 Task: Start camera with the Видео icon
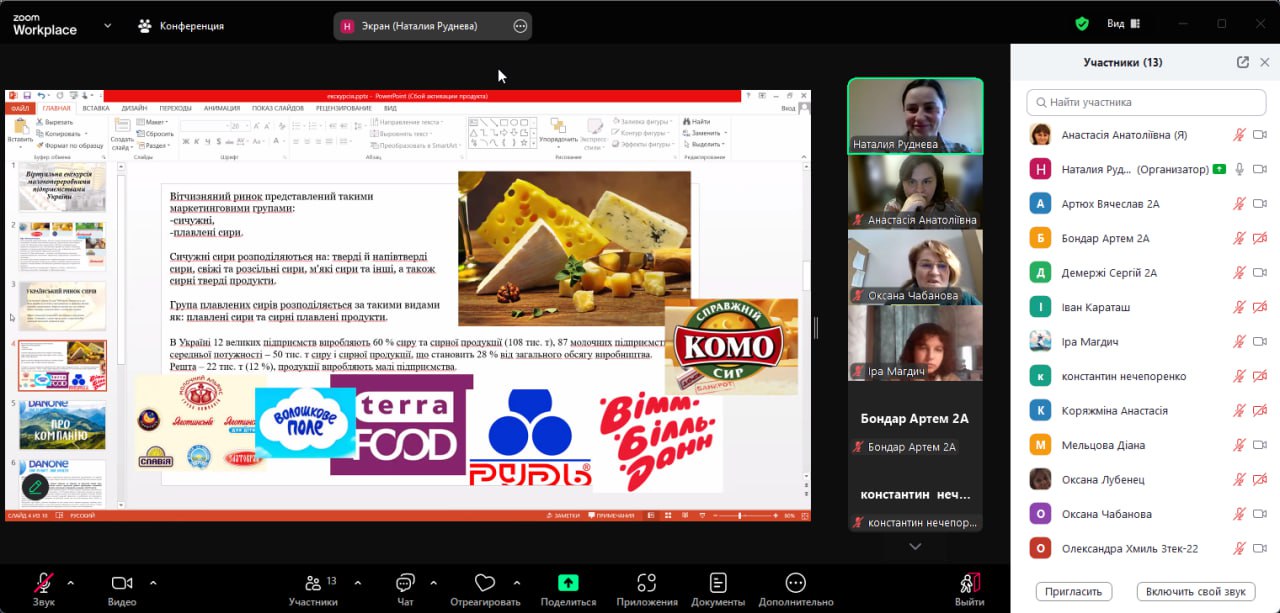tap(122, 583)
